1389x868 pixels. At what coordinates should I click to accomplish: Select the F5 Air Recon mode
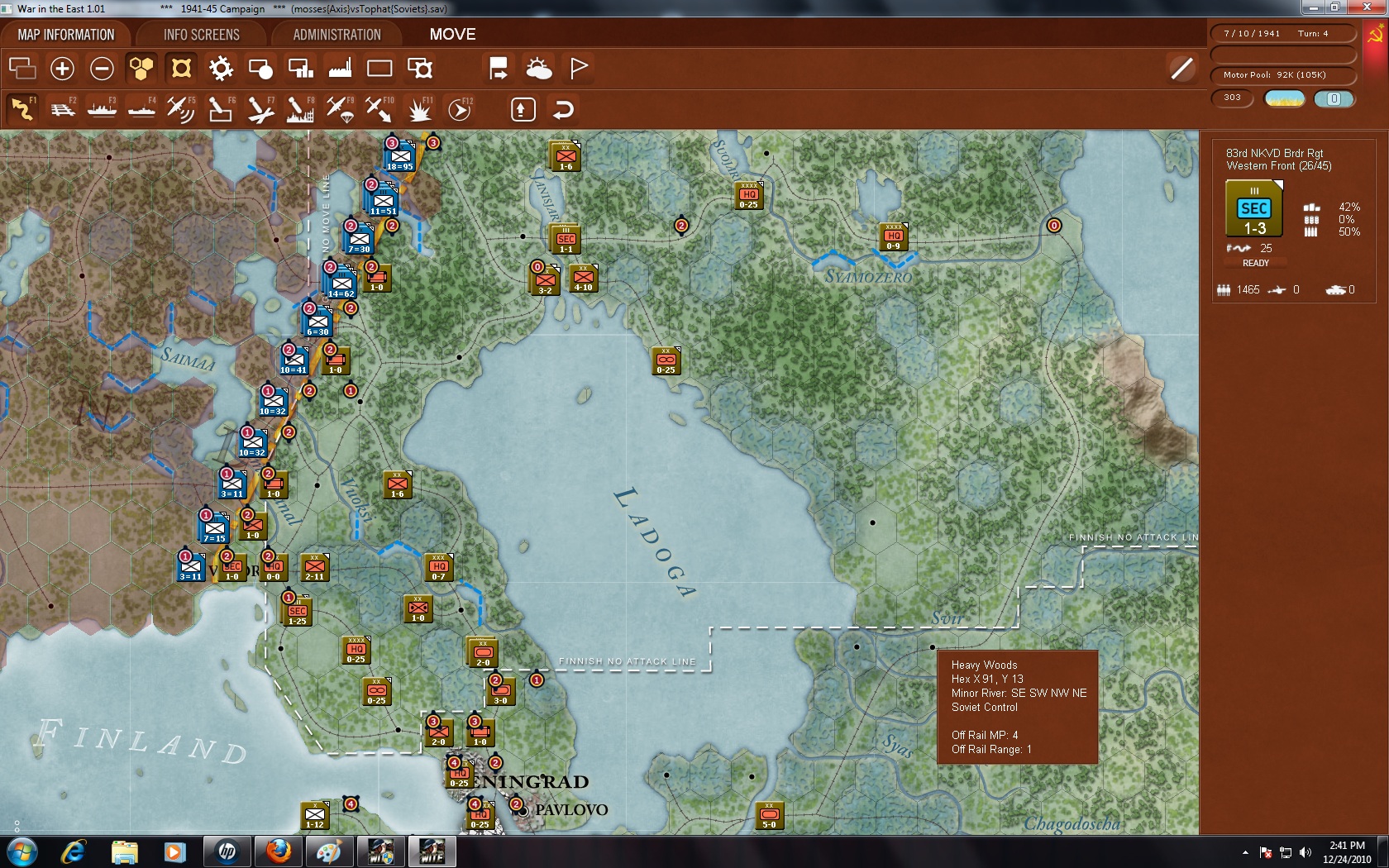point(181,109)
